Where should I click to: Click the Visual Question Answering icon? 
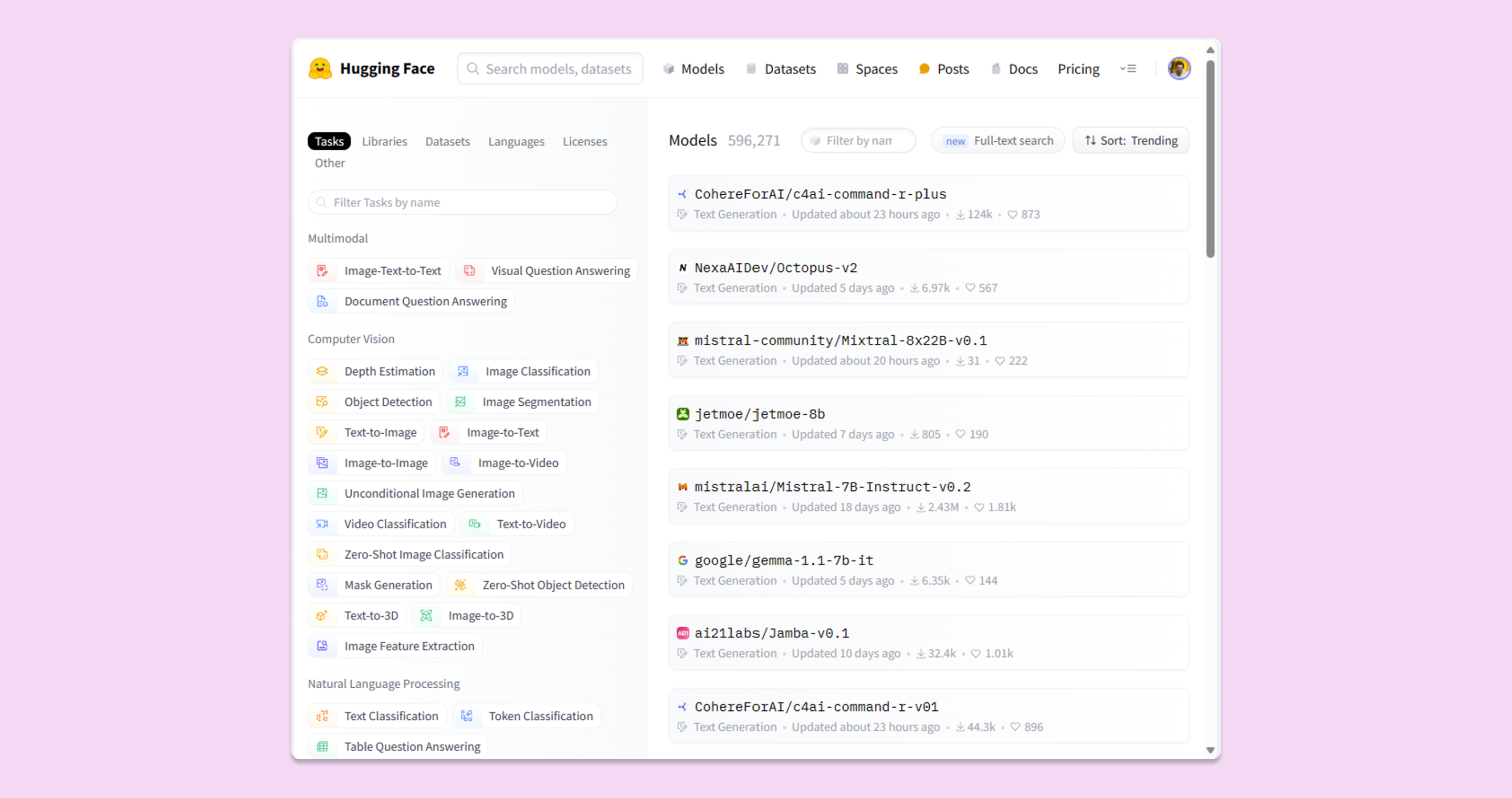469,270
